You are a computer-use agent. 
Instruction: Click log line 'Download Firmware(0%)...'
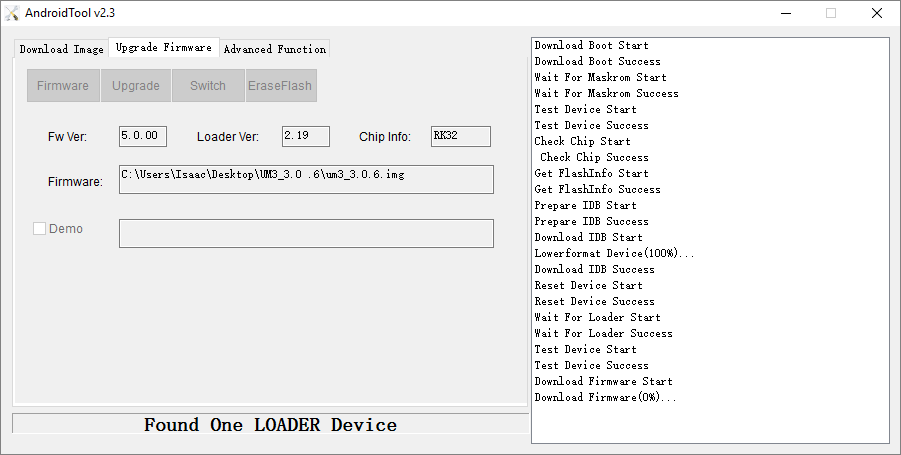tap(606, 398)
